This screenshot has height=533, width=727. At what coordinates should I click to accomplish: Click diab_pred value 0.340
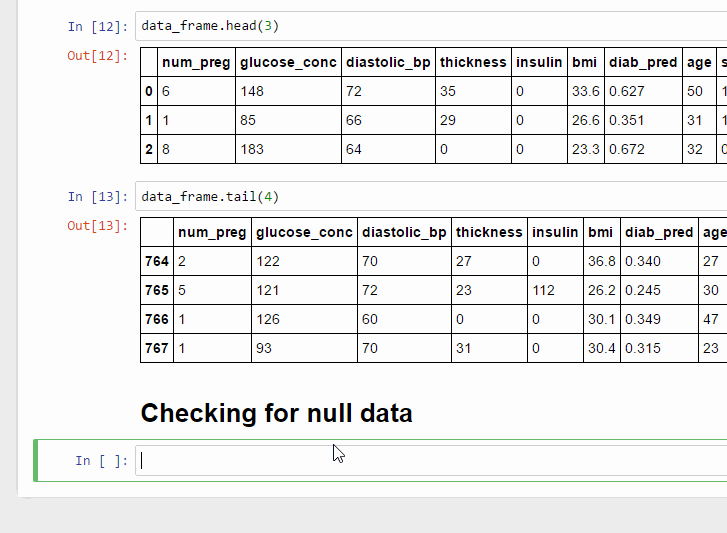click(643, 261)
